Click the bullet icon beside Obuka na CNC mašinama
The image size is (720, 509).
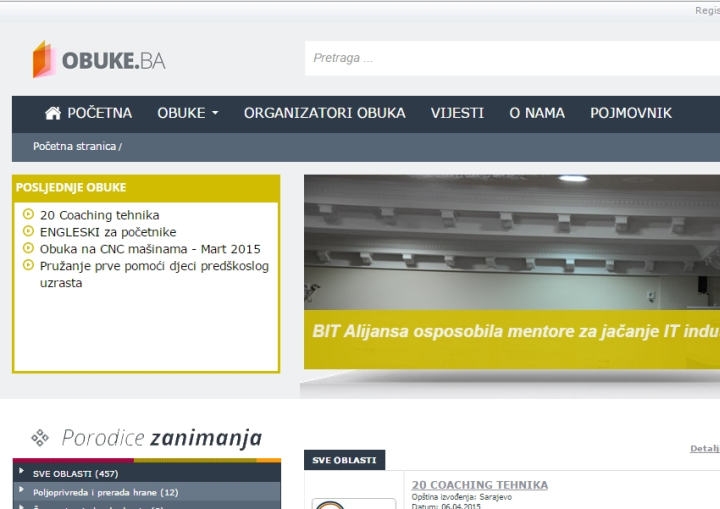(28, 248)
